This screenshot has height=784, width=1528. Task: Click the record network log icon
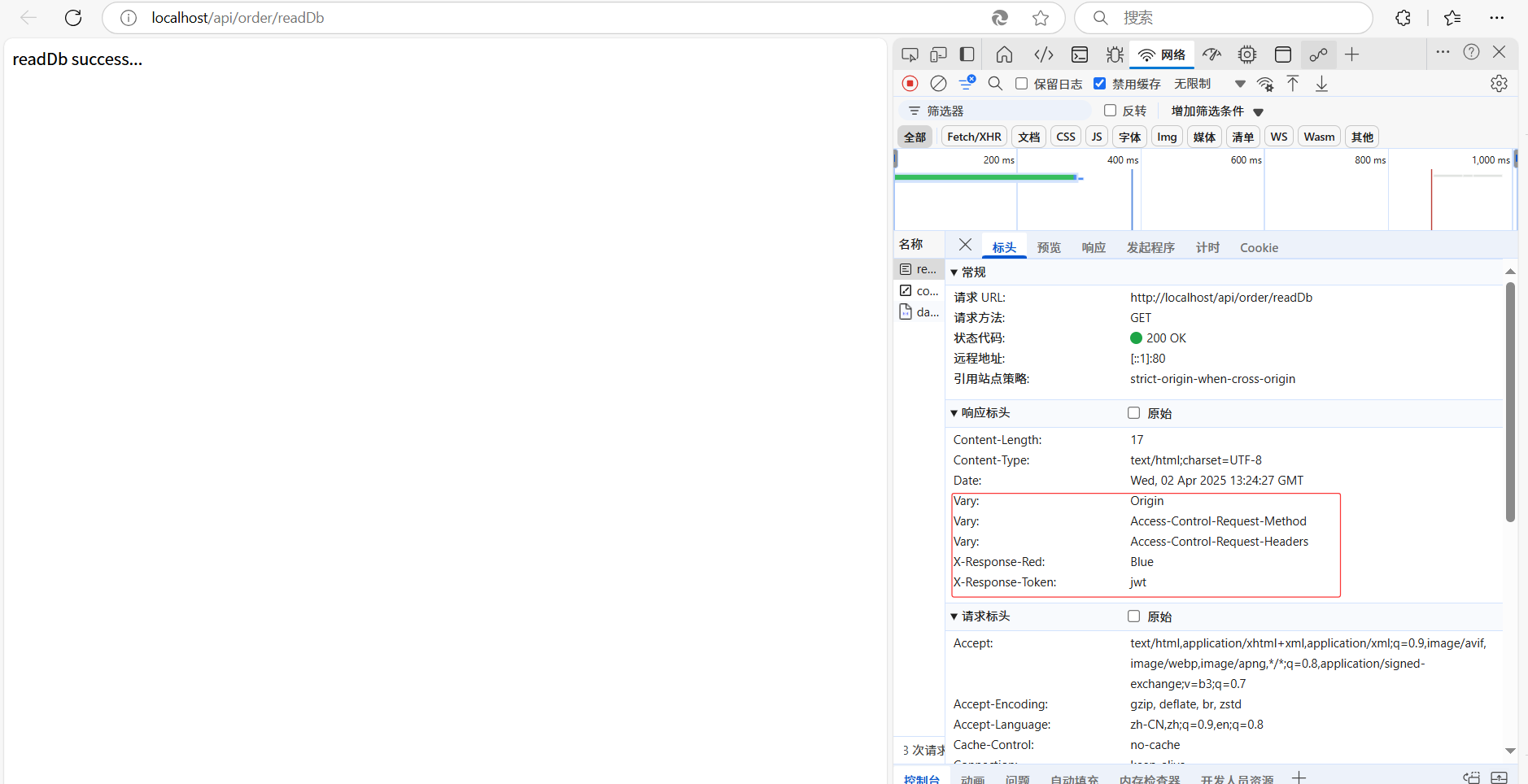[x=910, y=84]
